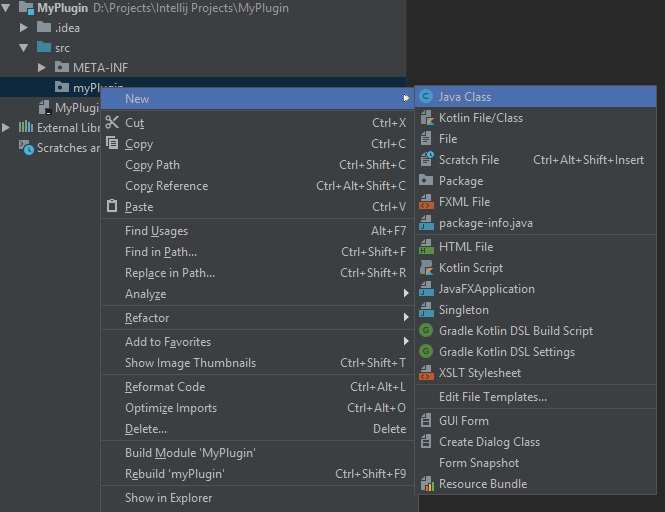
Task: Click the HTML File icon
Action: [427, 247]
